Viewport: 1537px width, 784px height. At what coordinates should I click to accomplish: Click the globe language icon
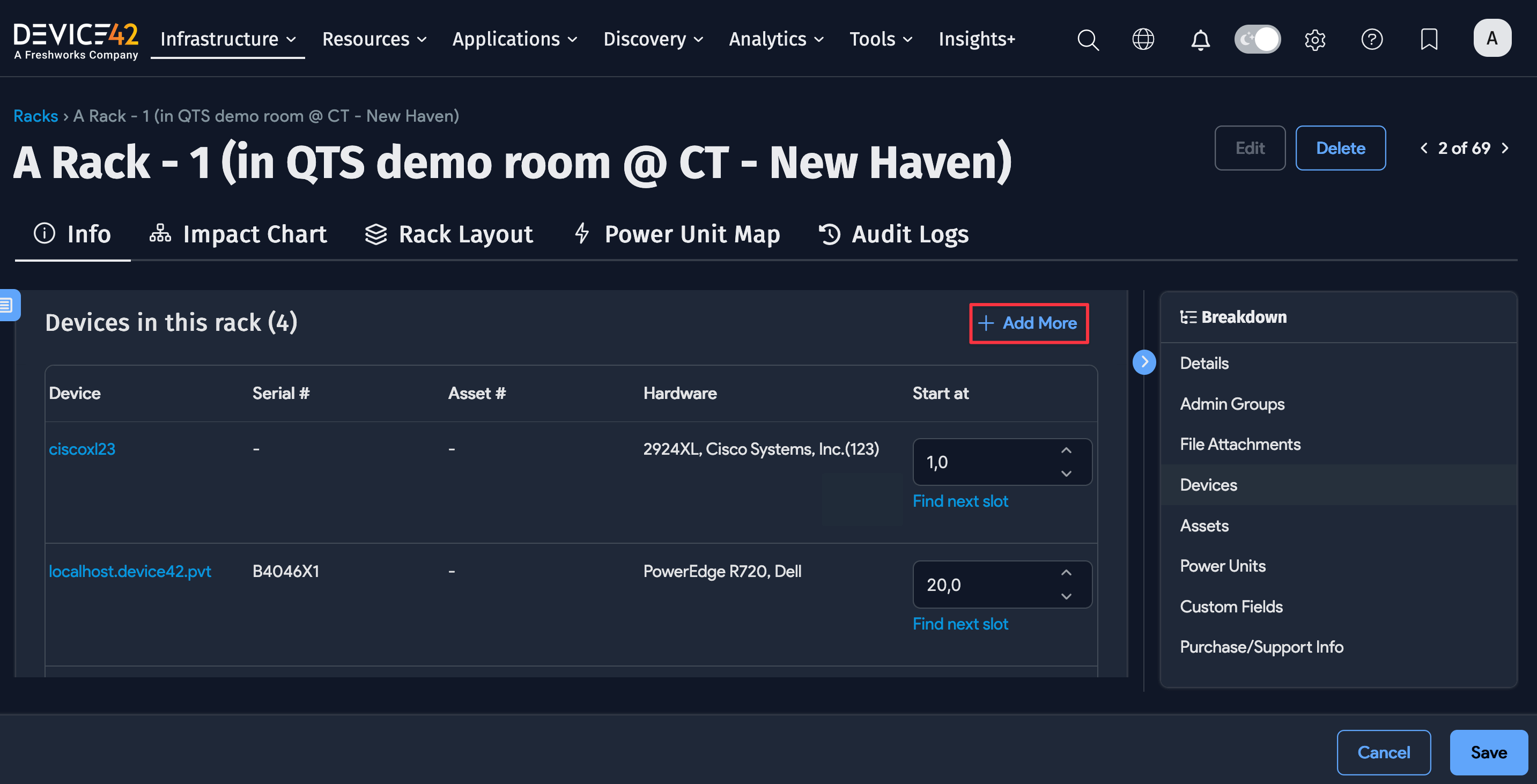click(1143, 39)
